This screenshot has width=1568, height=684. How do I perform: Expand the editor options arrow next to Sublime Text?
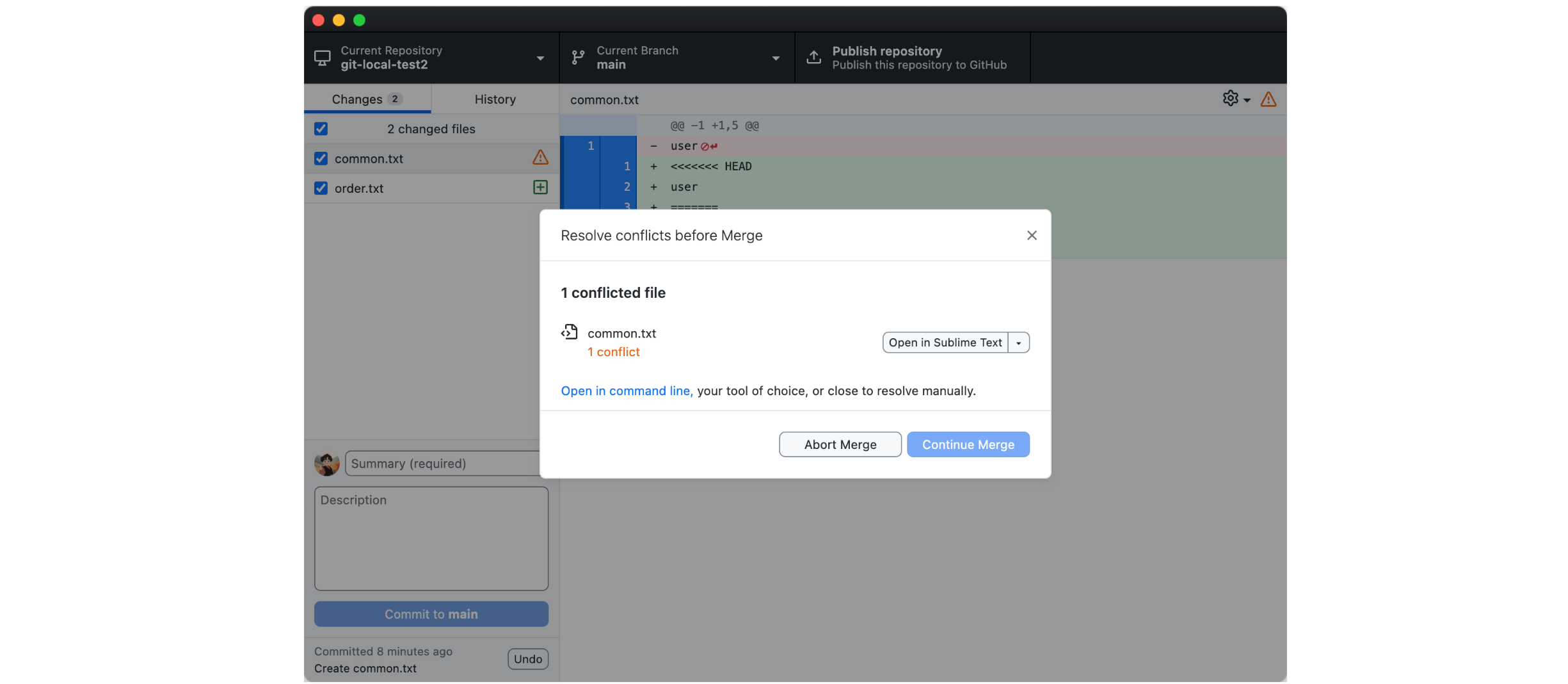[1018, 343]
